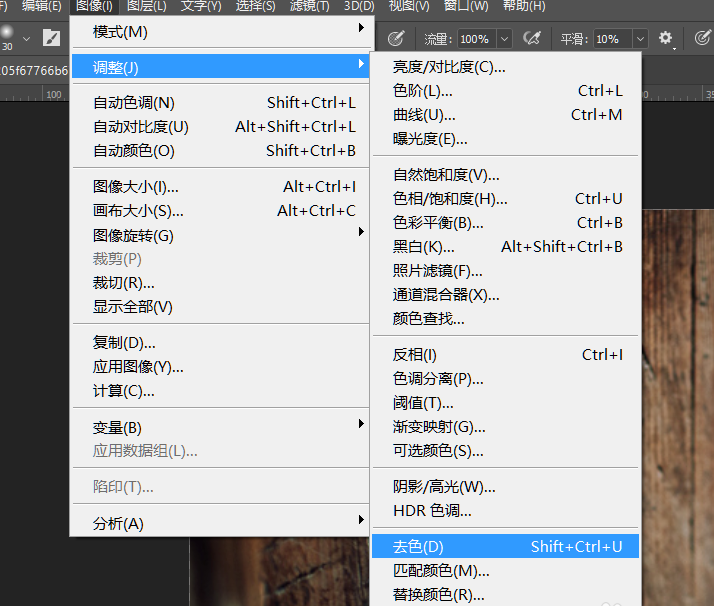The width and height of the screenshot is (714, 606).
Task: Open Photo Filter (照片滤镜)
Action: 505,271
